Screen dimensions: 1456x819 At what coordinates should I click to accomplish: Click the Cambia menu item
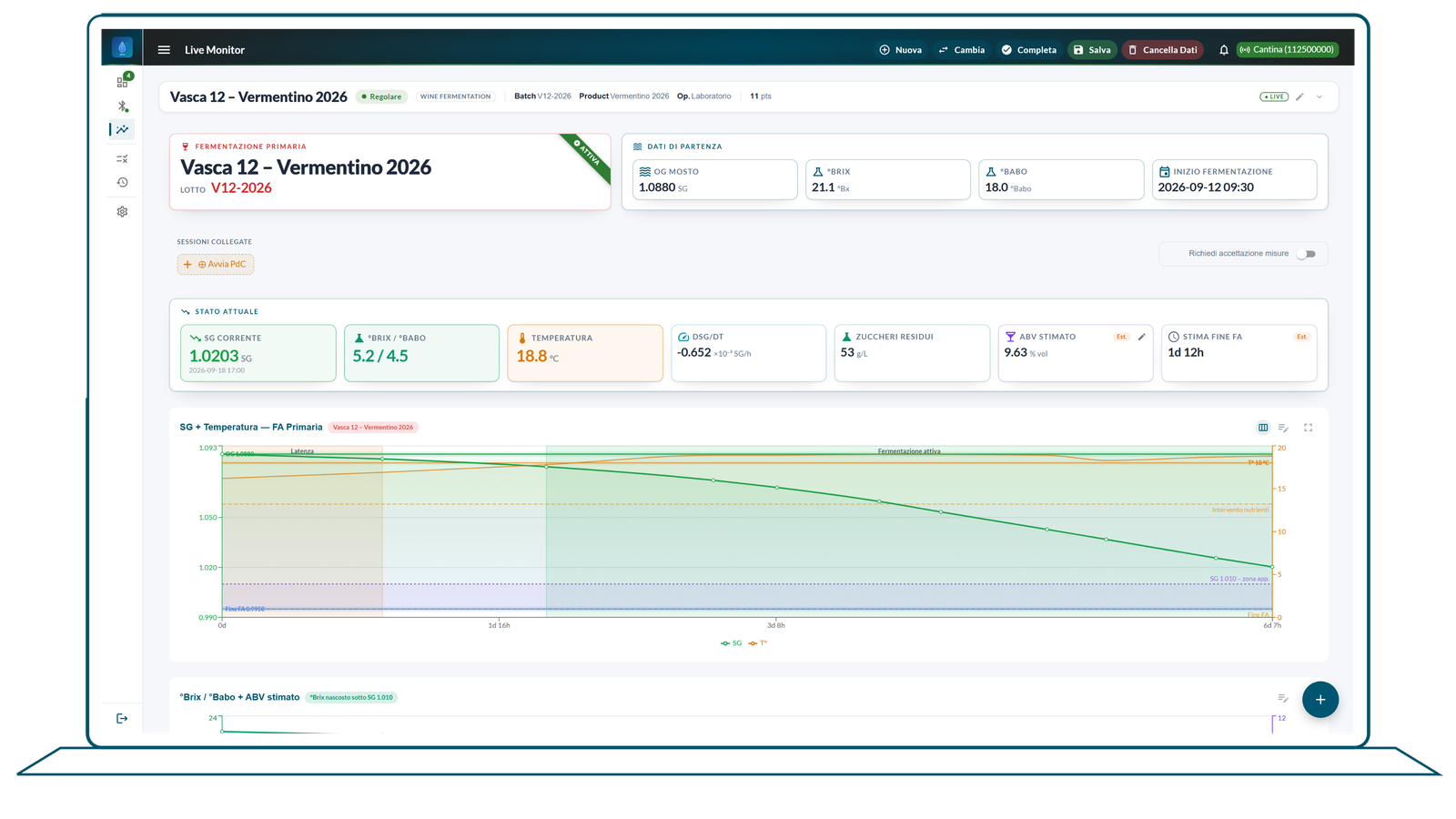tap(962, 50)
